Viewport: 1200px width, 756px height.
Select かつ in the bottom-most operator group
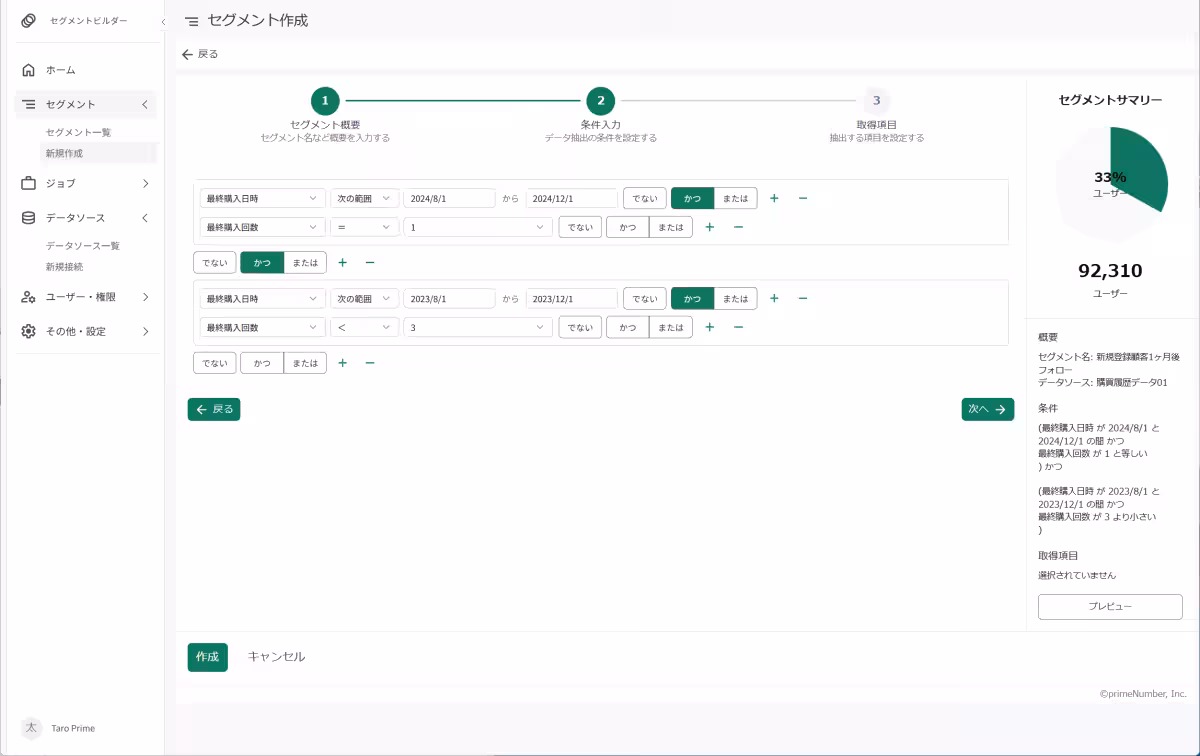click(x=262, y=363)
